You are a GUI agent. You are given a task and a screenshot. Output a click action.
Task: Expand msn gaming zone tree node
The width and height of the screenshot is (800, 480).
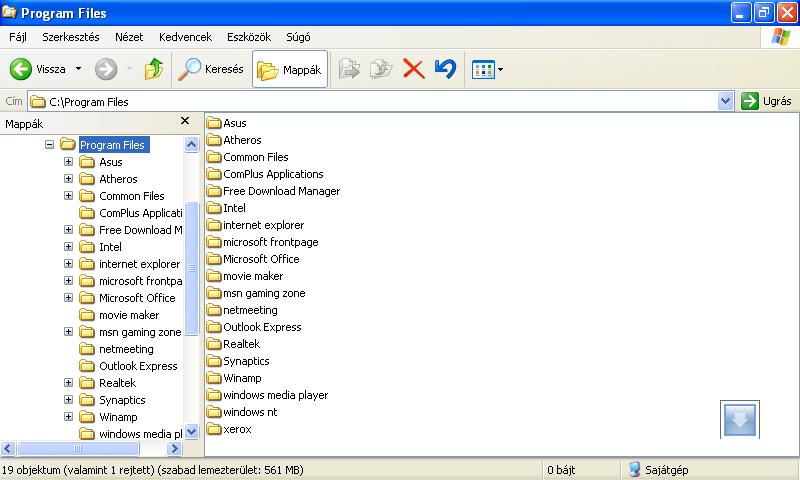68,332
